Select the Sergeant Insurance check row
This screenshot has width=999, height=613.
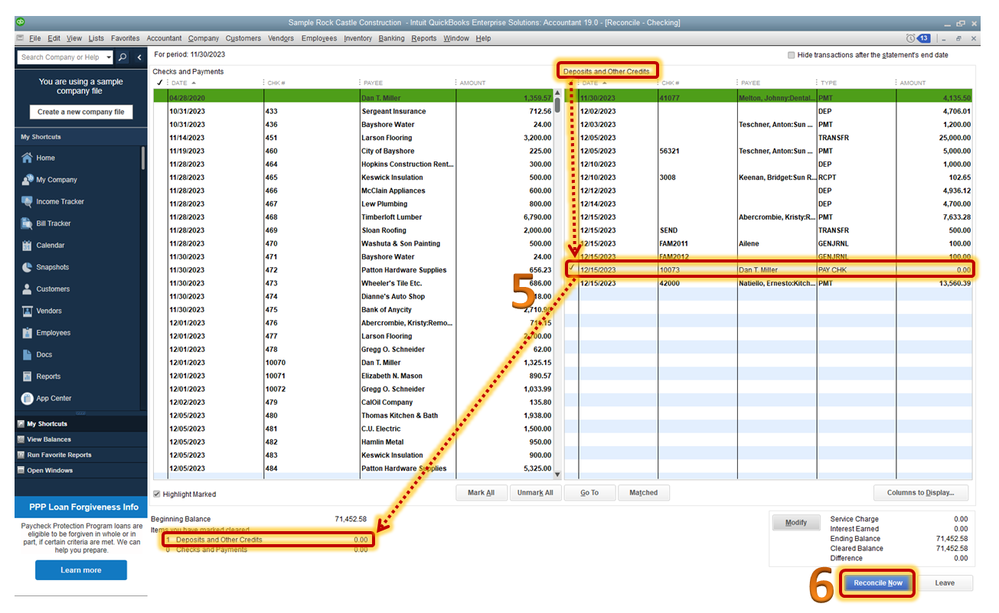[x=353, y=111]
